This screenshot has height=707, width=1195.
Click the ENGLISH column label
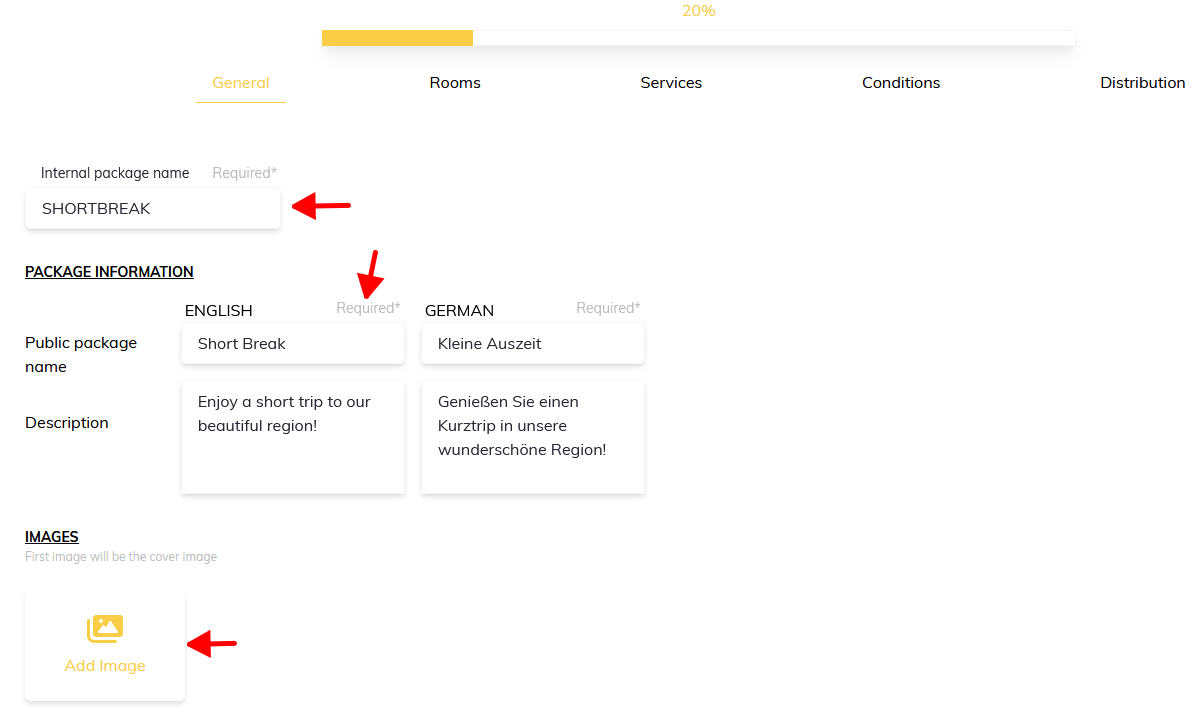[x=219, y=311]
